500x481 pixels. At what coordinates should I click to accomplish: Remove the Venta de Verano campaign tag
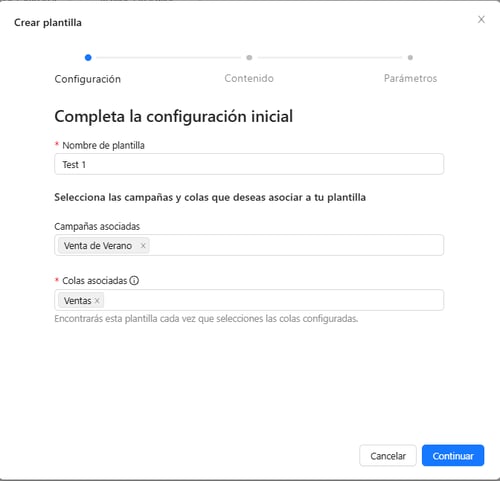pyautogui.click(x=143, y=246)
